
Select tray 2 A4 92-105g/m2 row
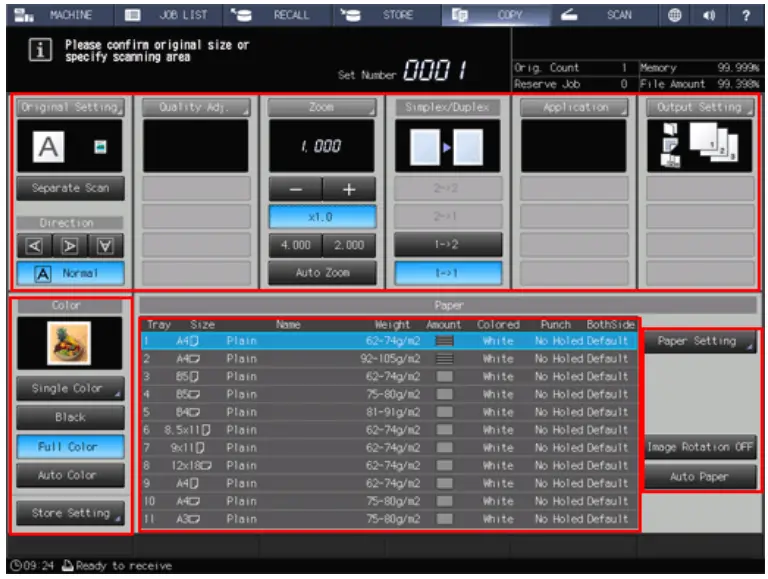click(x=389, y=359)
